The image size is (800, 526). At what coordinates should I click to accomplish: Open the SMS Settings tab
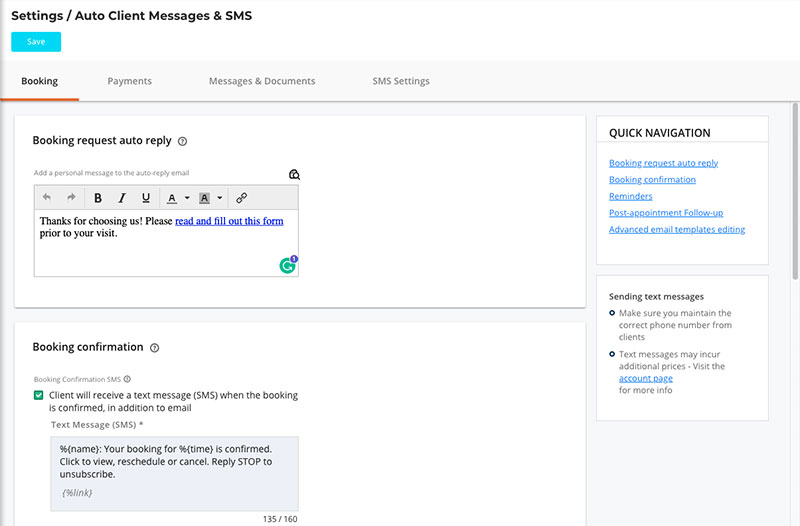click(x=401, y=81)
